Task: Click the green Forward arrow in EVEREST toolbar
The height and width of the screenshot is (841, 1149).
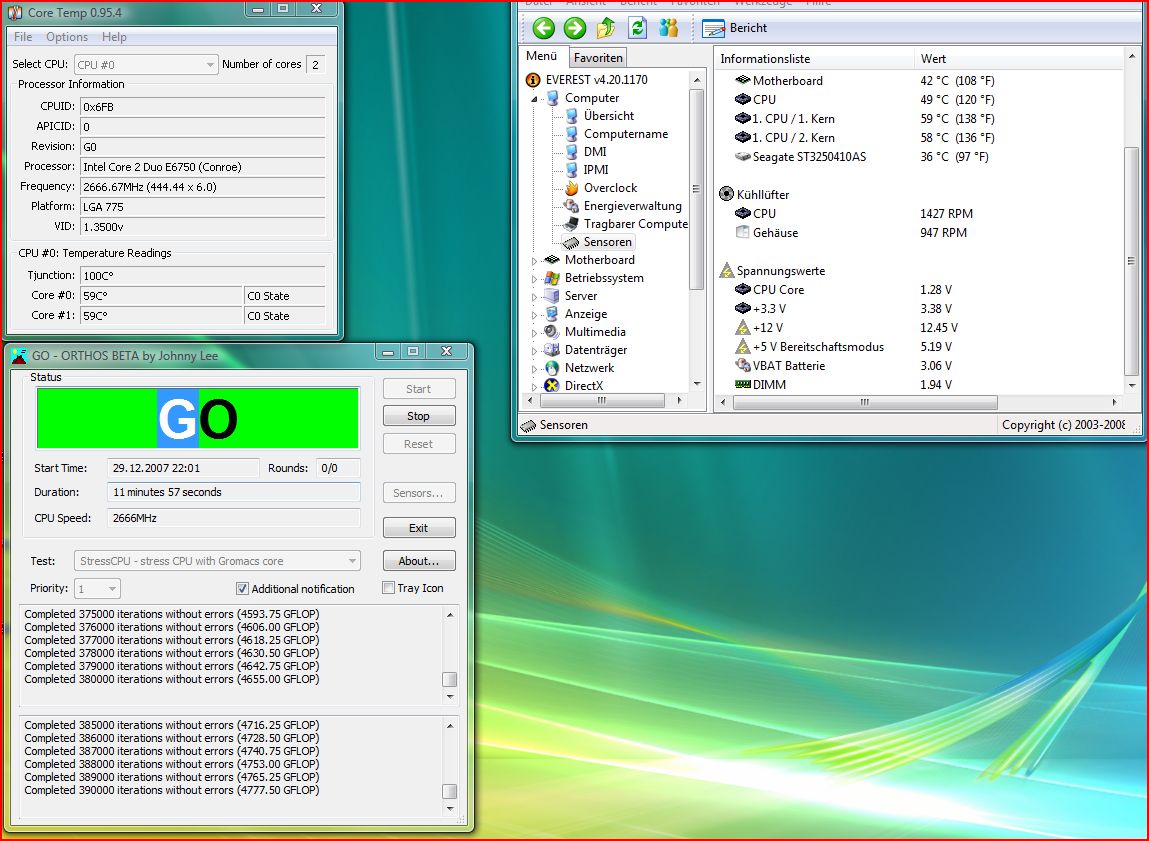Action: click(575, 29)
